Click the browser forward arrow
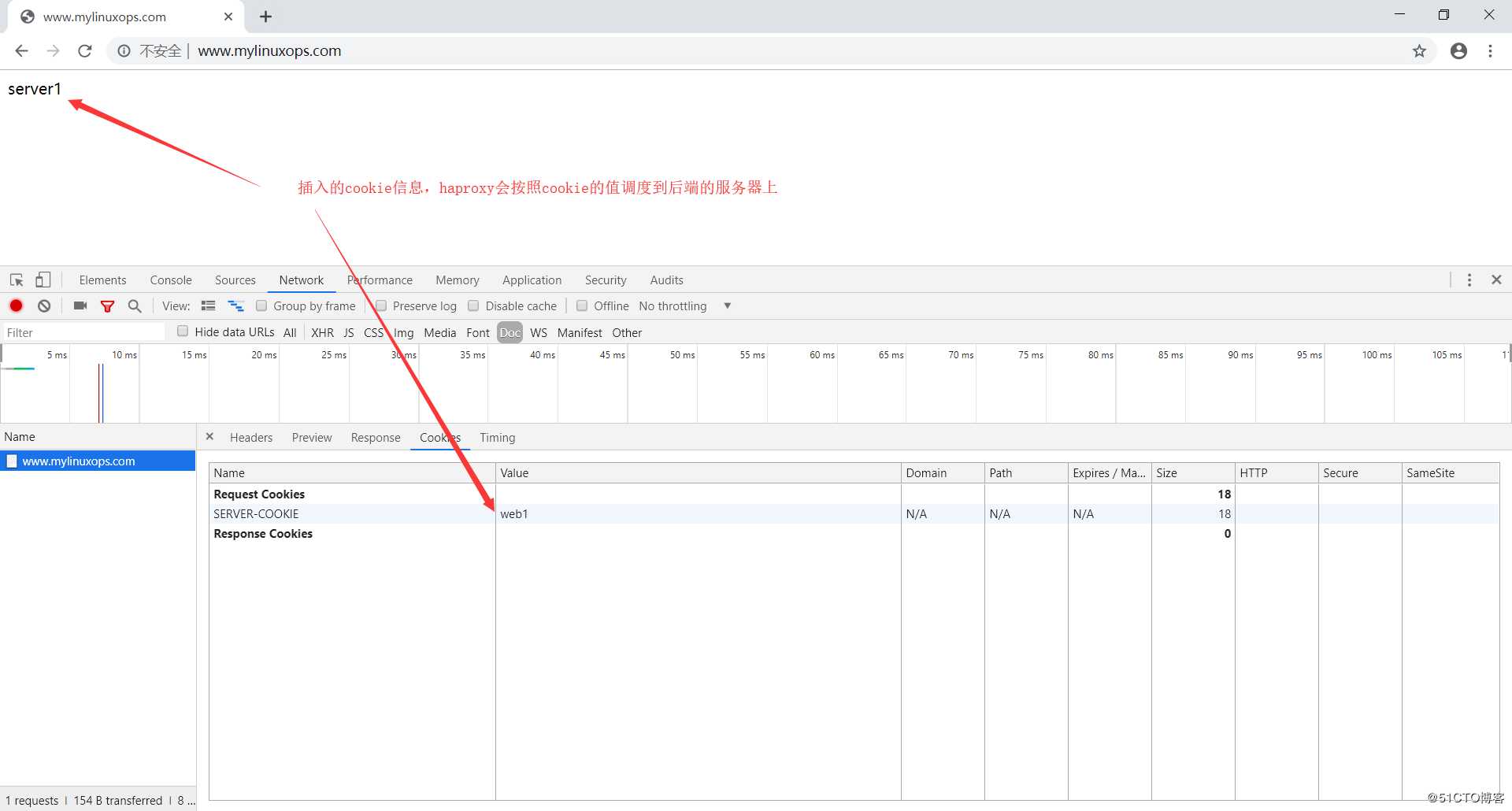The width and height of the screenshot is (1512, 811). click(53, 51)
